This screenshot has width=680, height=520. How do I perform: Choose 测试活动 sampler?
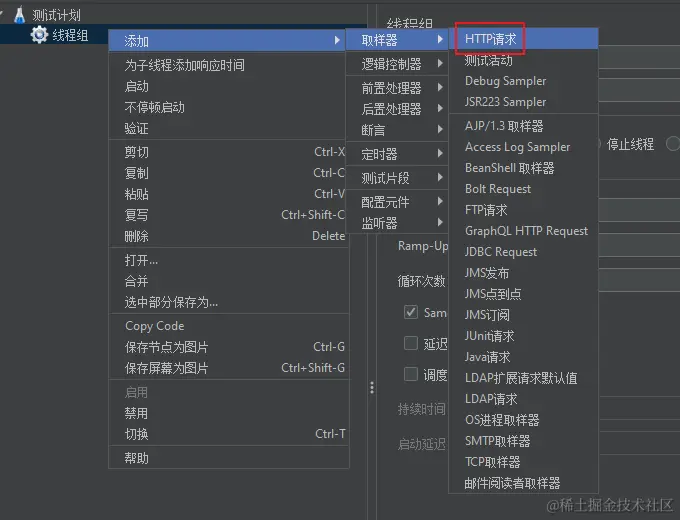[523, 60]
